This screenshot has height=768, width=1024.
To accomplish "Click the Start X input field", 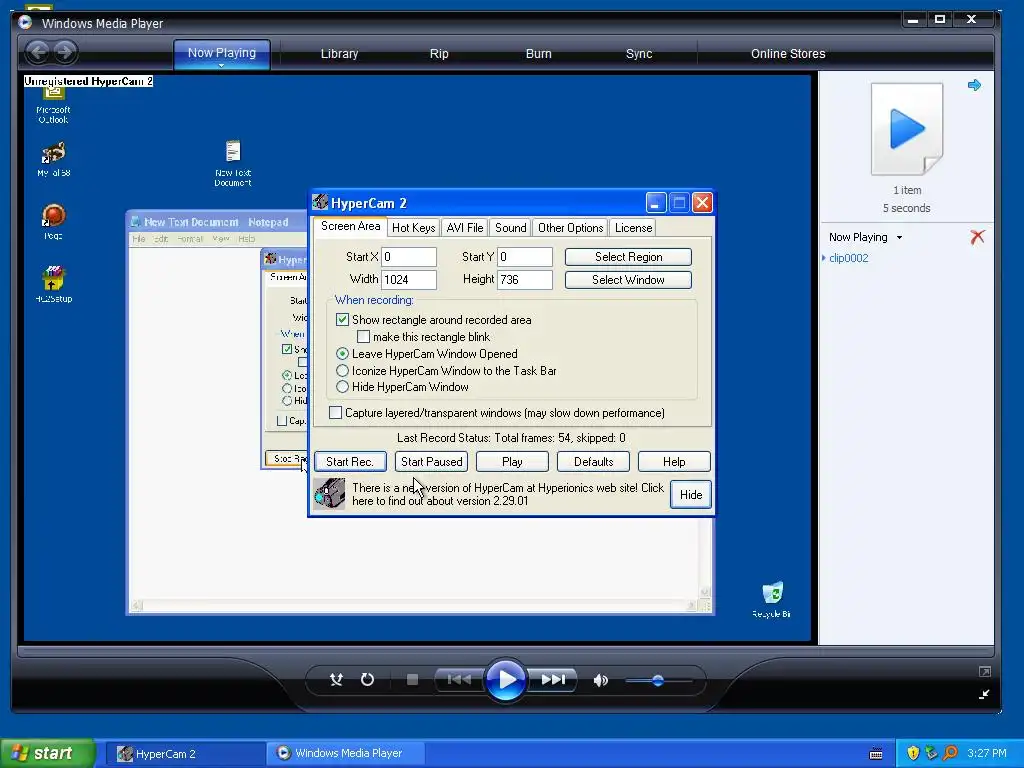I will point(409,257).
